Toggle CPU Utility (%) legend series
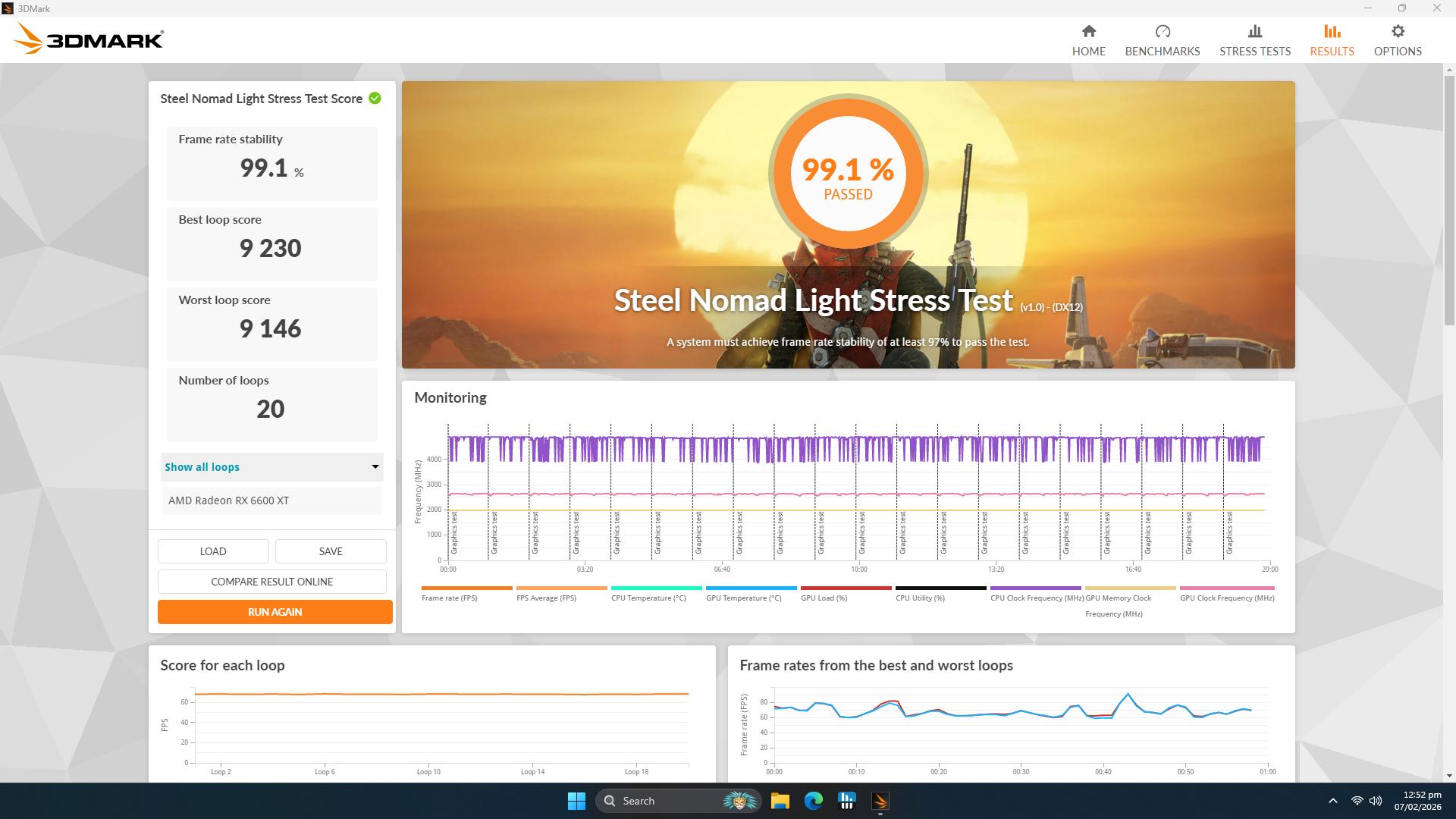1456x819 pixels. pos(940,593)
